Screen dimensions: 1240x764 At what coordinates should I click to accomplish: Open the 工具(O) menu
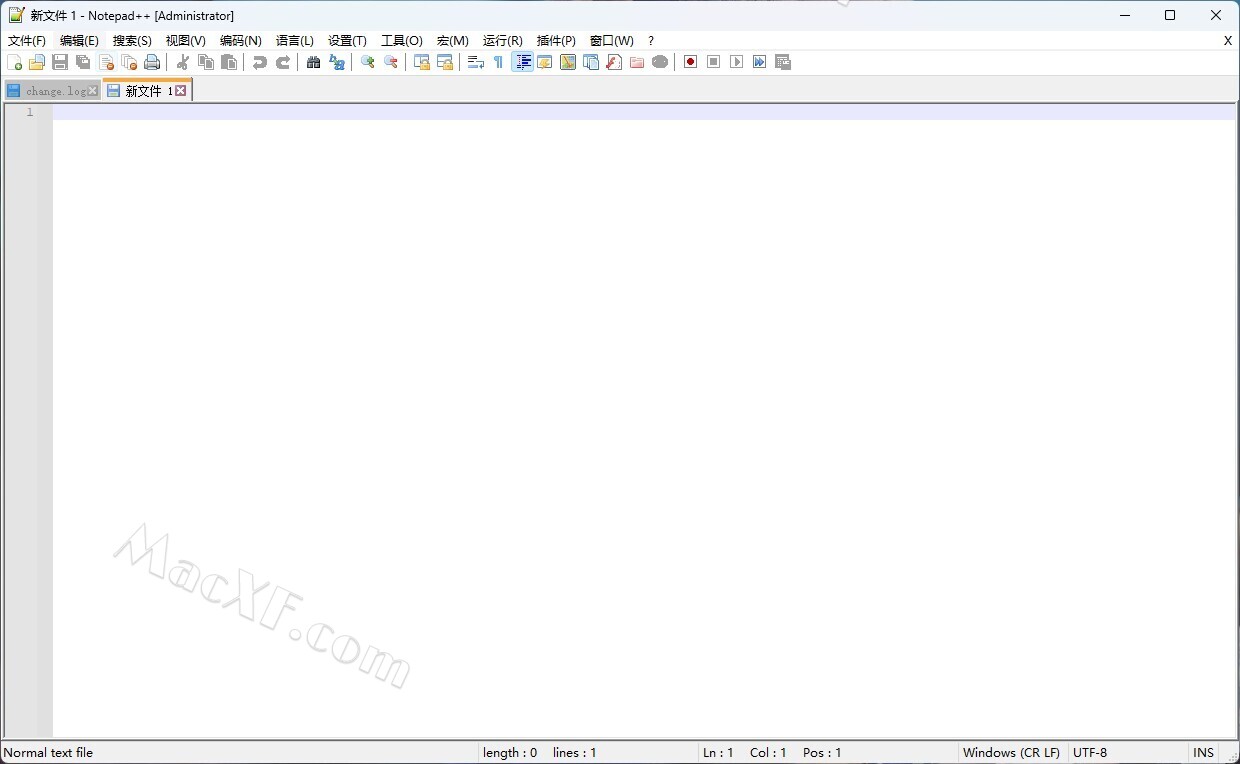point(402,41)
